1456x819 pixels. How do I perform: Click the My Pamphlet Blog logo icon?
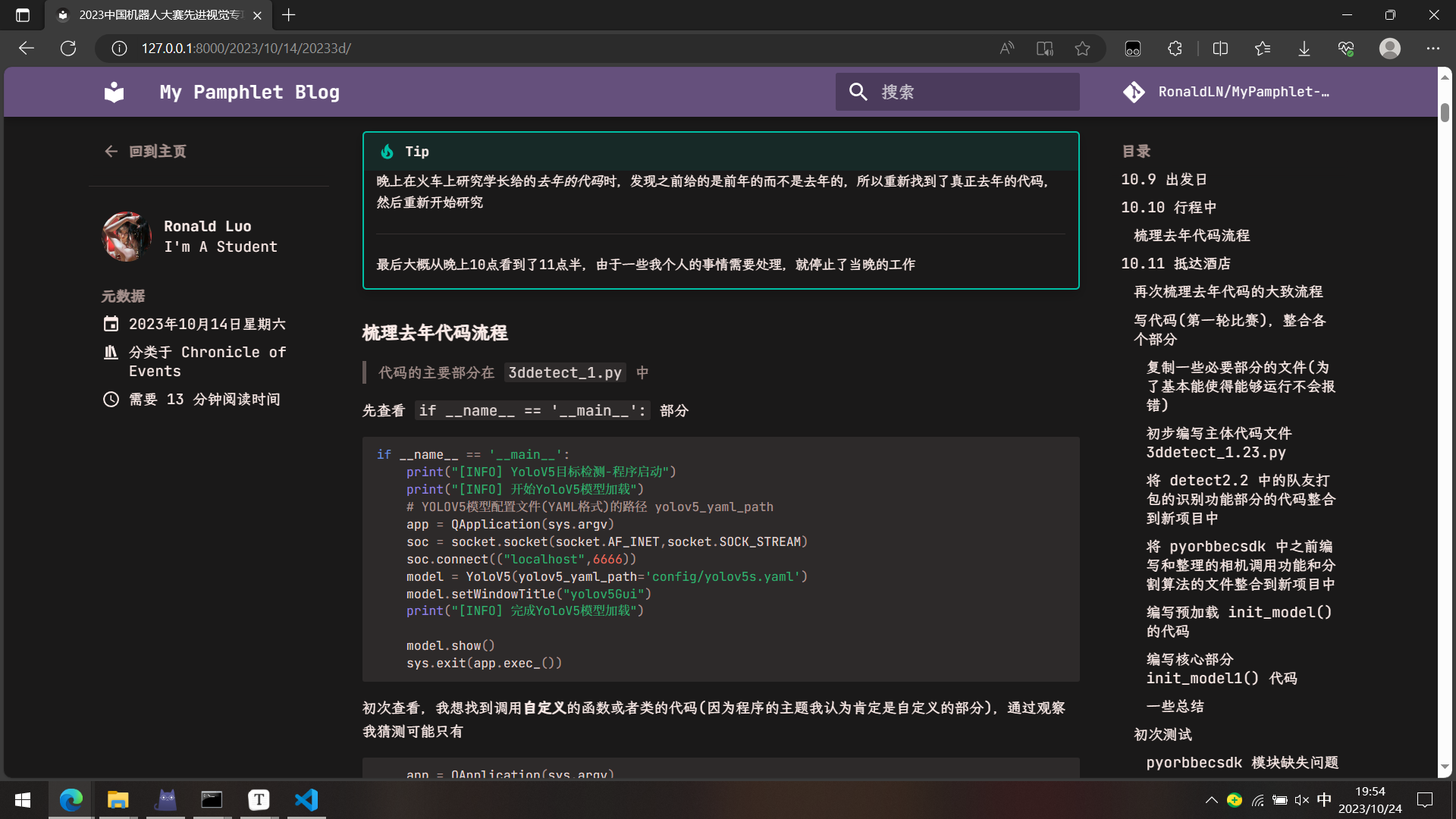pyautogui.click(x=114, y=92)
